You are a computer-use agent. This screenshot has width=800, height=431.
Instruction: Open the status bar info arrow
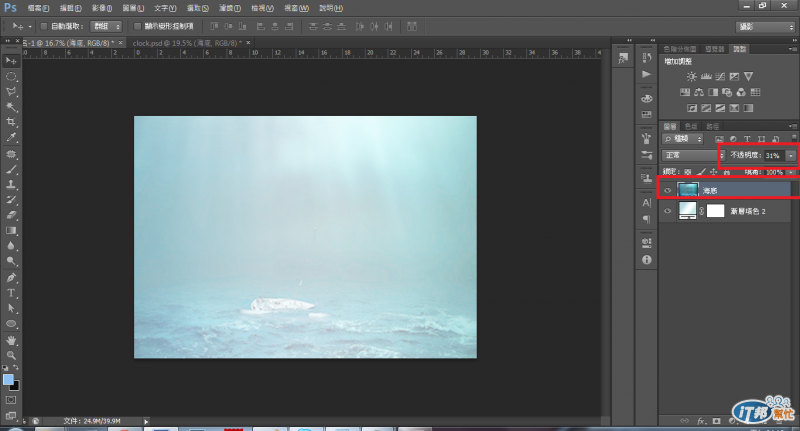tap(146, 421)
